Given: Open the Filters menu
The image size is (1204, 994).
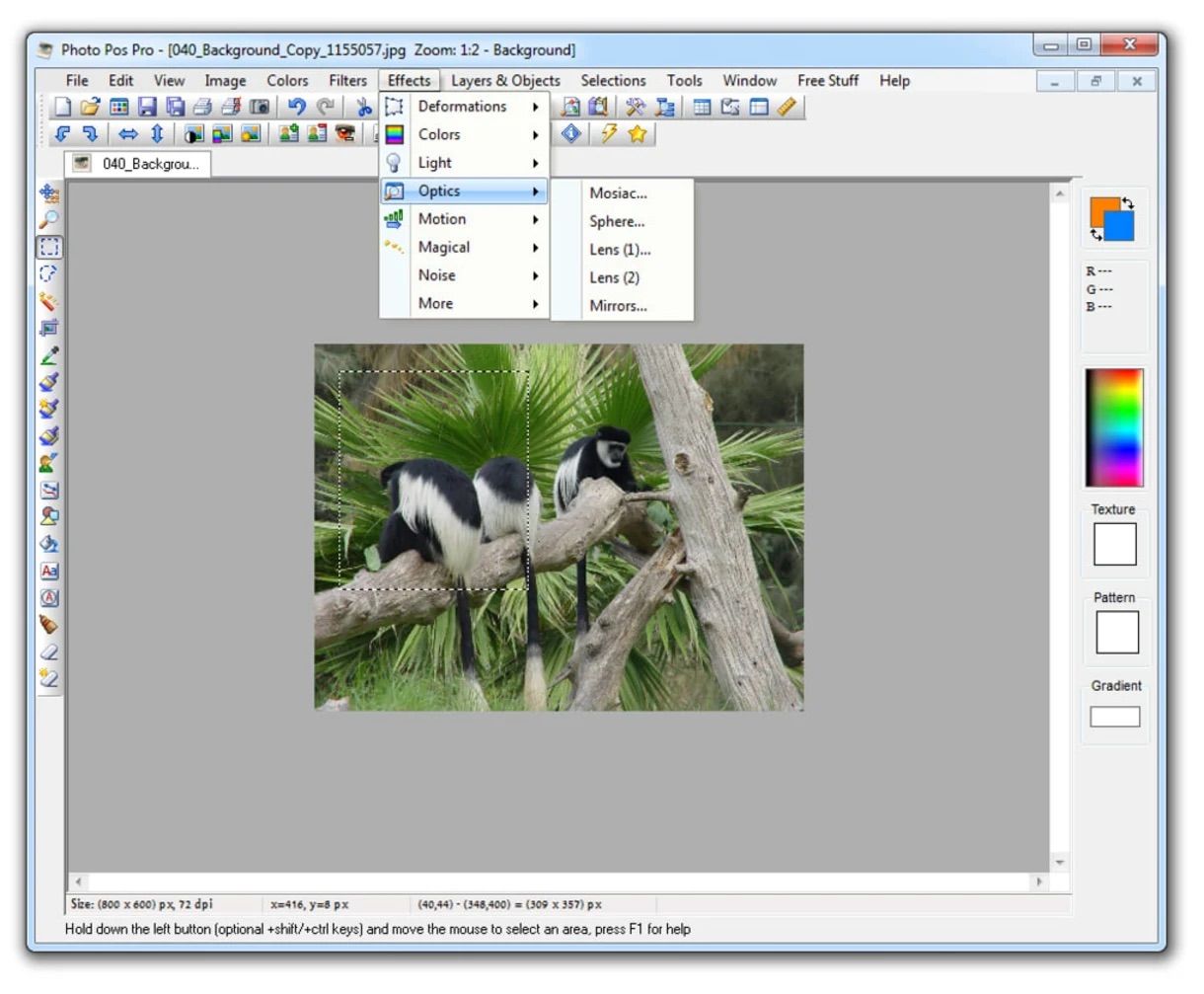Looking at the screenshot, I should [x=346, y=81].
